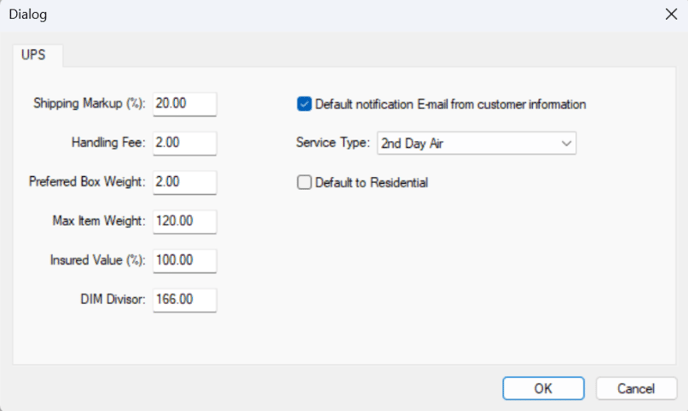688x411 pixels.
Task: Select the Preferred Box Weight input field
Action: (185, 182)
